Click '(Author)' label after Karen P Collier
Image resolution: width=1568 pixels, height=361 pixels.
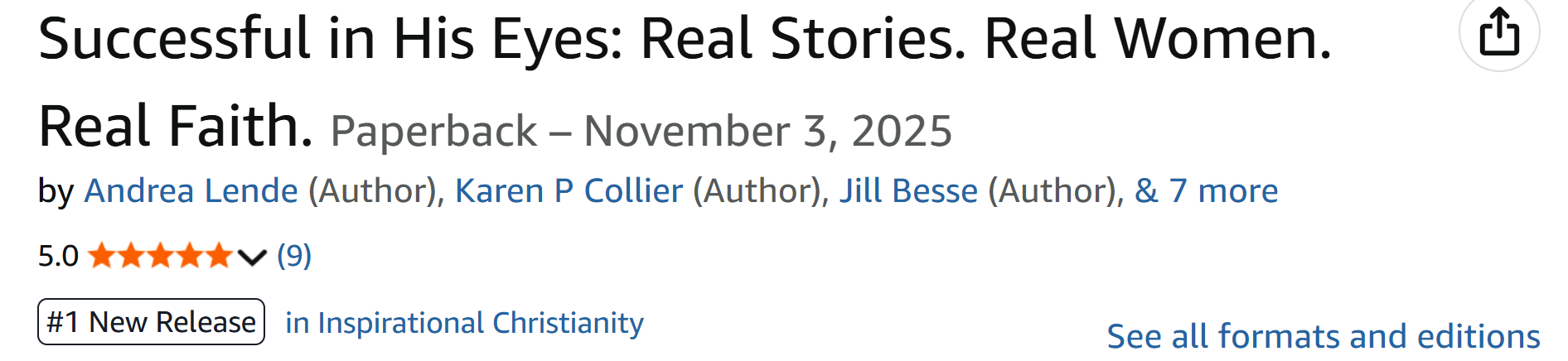tap(756, 191)
